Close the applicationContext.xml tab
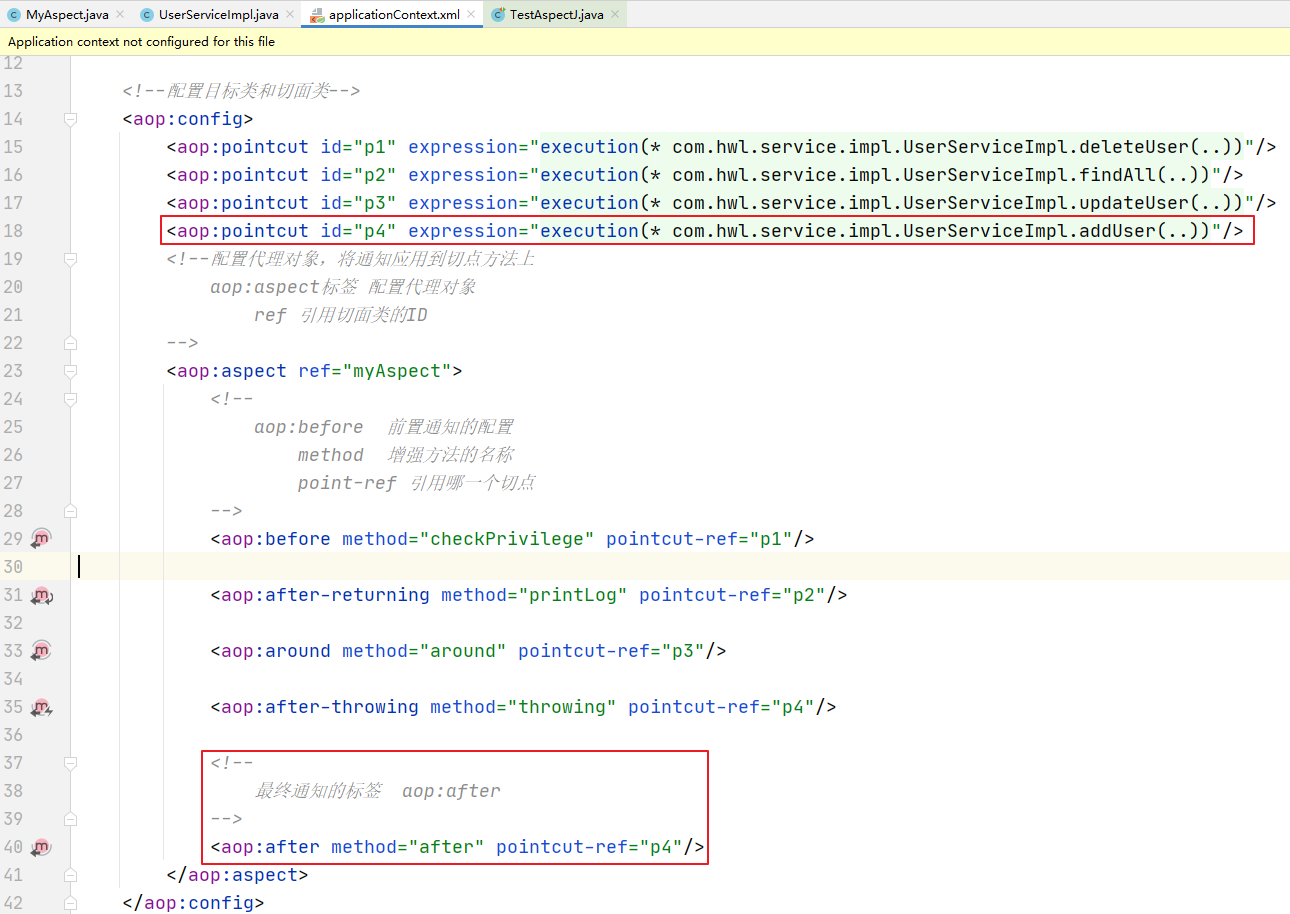This screenshot has width=1290, height=914. [x=471, y=15]
